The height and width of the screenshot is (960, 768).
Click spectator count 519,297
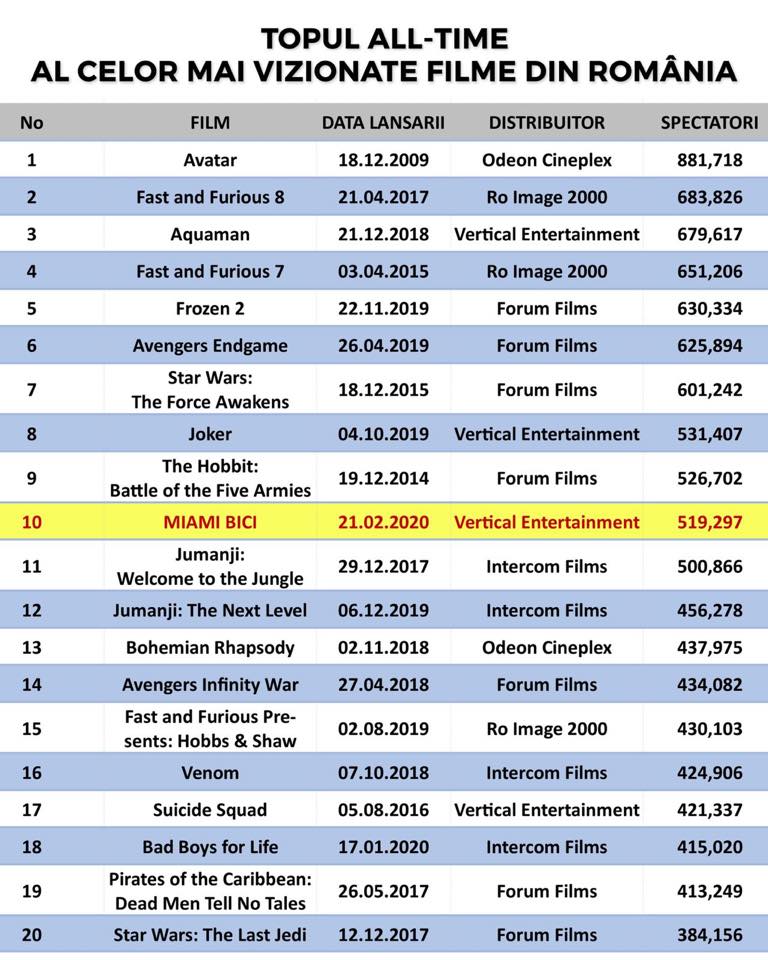[709, 522]
